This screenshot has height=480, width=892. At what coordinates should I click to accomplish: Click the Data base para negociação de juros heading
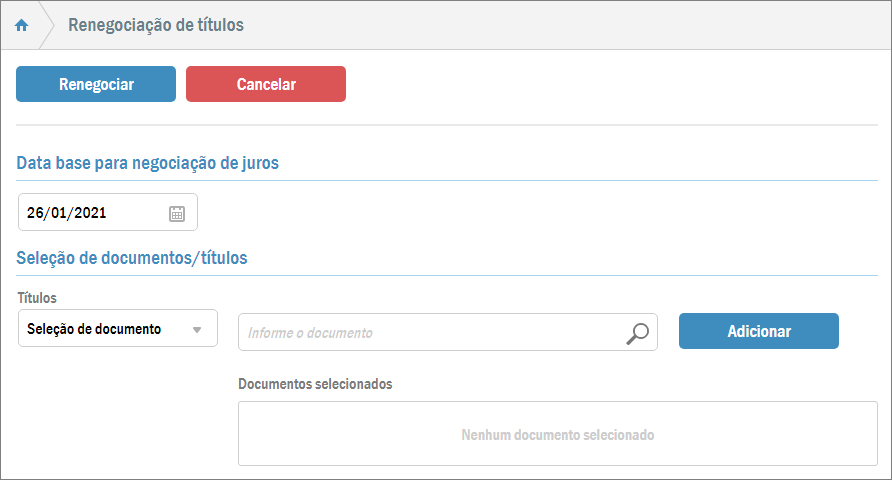(147, 163)
